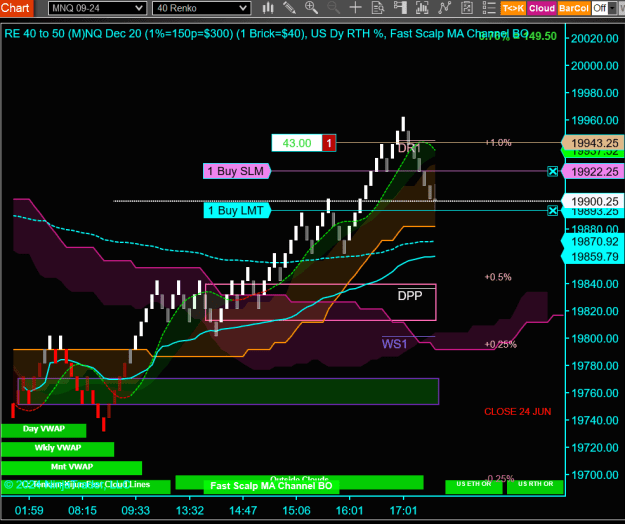Open the bar type chart style icon
Viewport: 625px width, 524px height.
pos(268,8)
